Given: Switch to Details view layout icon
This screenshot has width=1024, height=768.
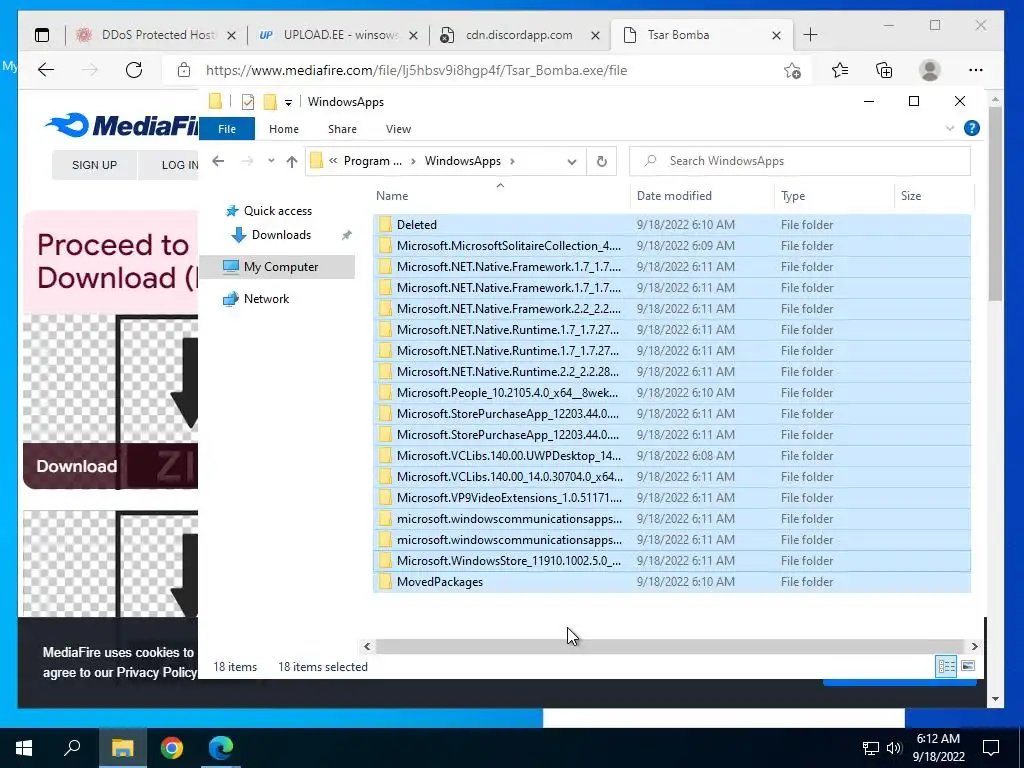Looking at the screenshot, I should pyautogui.click(x=946, y=666).
